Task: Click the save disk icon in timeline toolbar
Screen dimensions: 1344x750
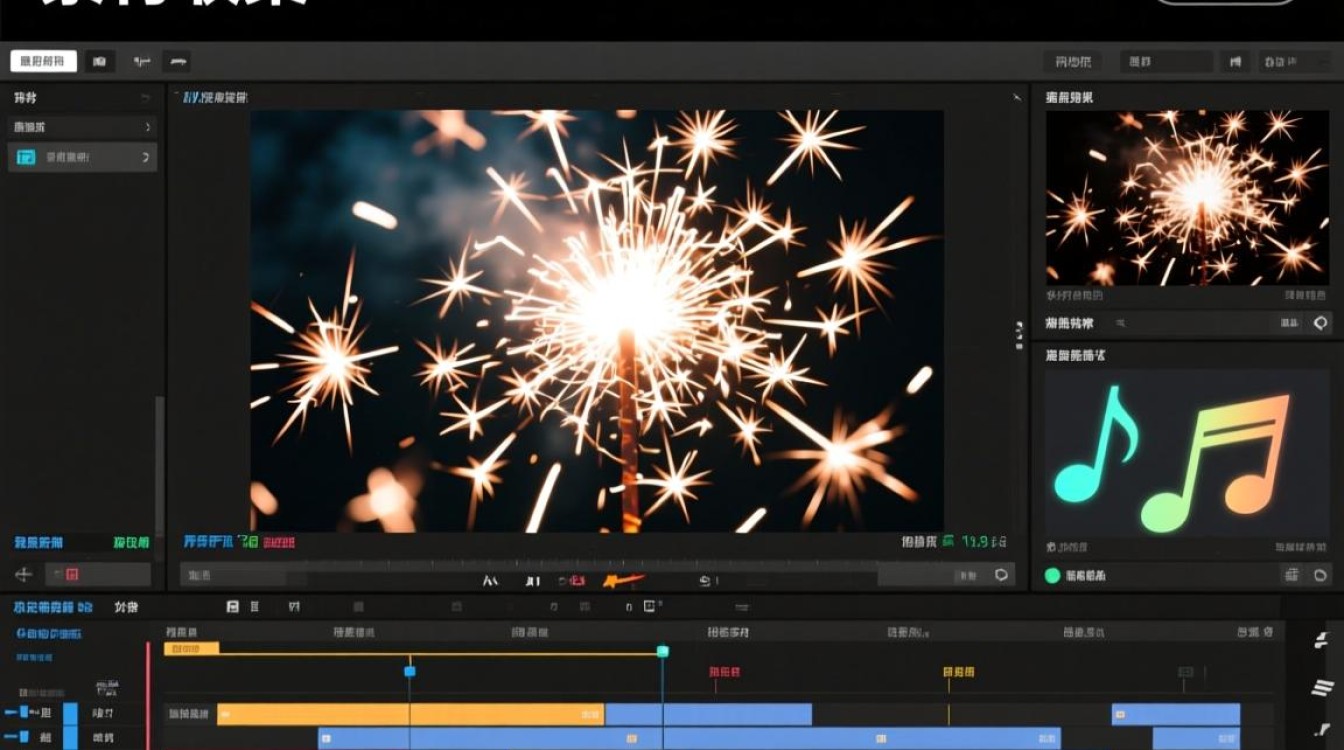Action: pos(233,607)
